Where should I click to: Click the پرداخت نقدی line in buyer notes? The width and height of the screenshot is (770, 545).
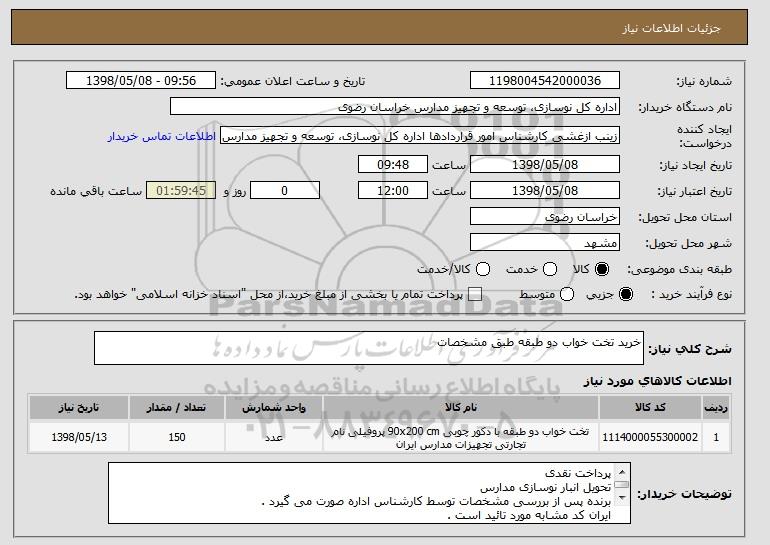click(578, 473)
